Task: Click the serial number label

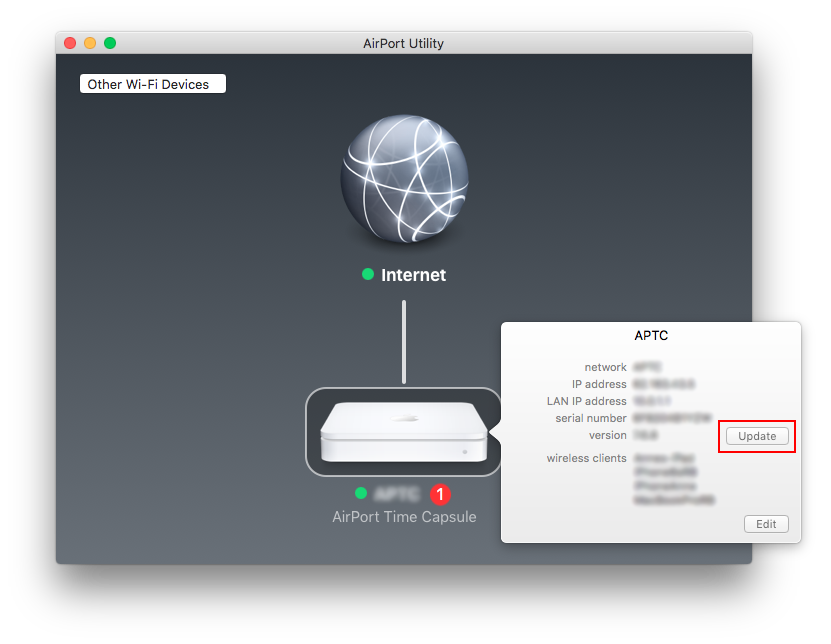Action: point(591,418)
